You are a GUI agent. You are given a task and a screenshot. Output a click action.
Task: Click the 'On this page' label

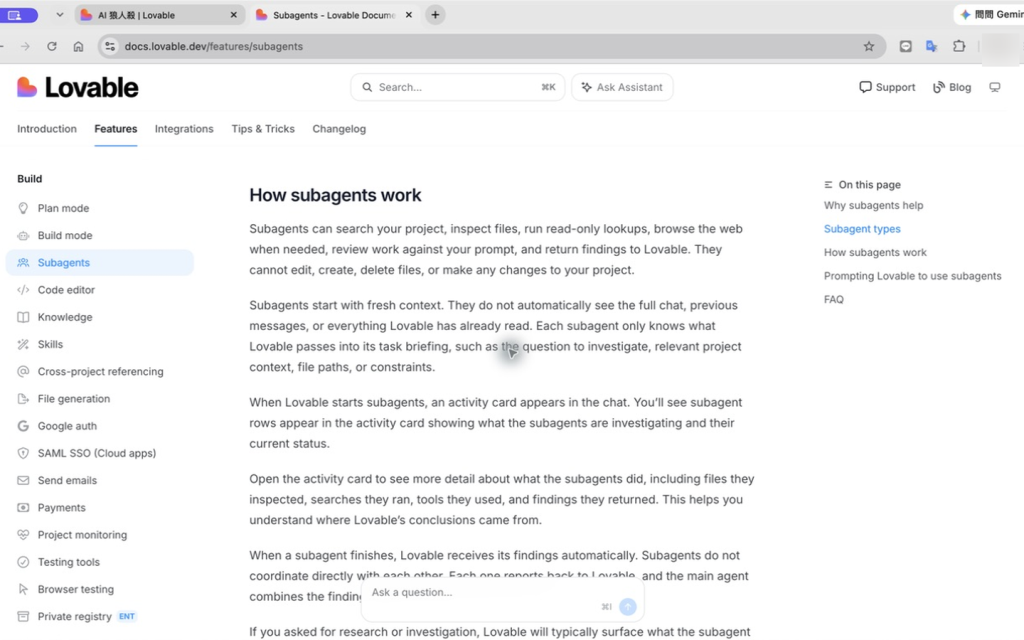coord(862,185)
